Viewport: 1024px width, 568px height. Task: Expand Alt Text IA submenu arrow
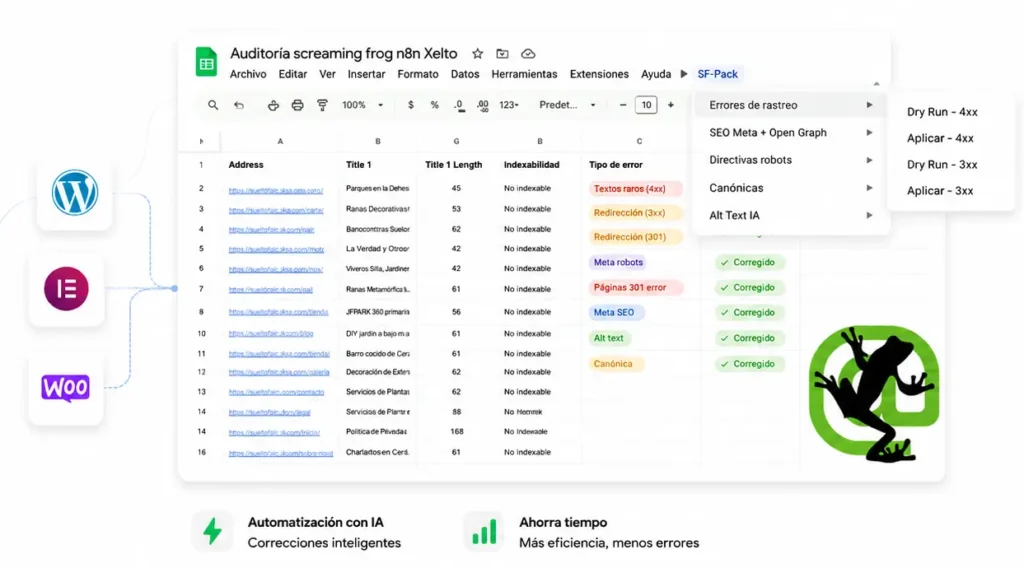click(869, 215)
